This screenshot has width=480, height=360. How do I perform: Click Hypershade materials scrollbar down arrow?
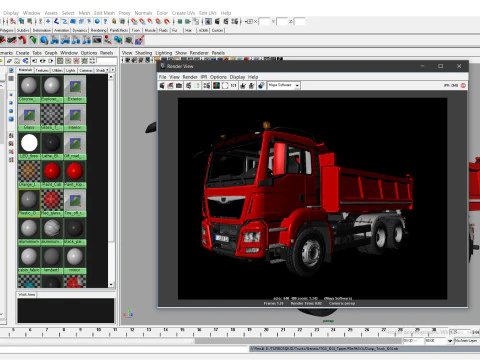pyautogui.click(x=111, y=285)
